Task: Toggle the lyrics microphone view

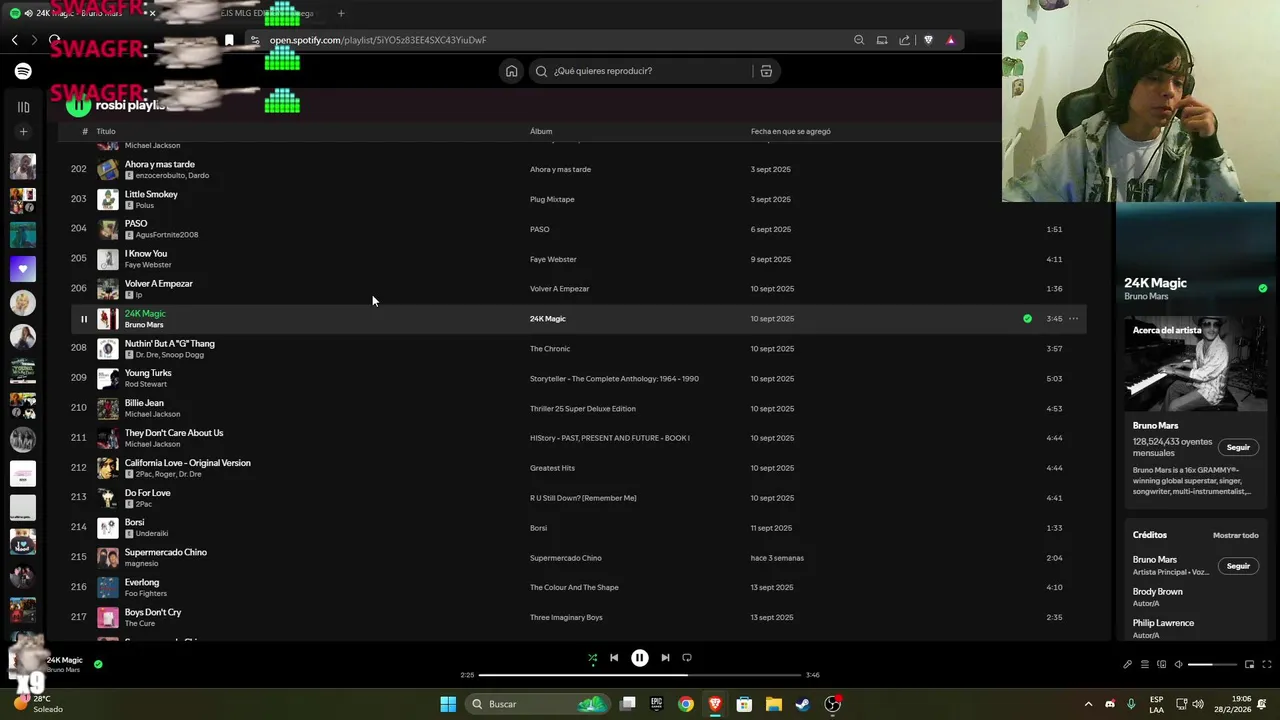Action: point(1127,664)
